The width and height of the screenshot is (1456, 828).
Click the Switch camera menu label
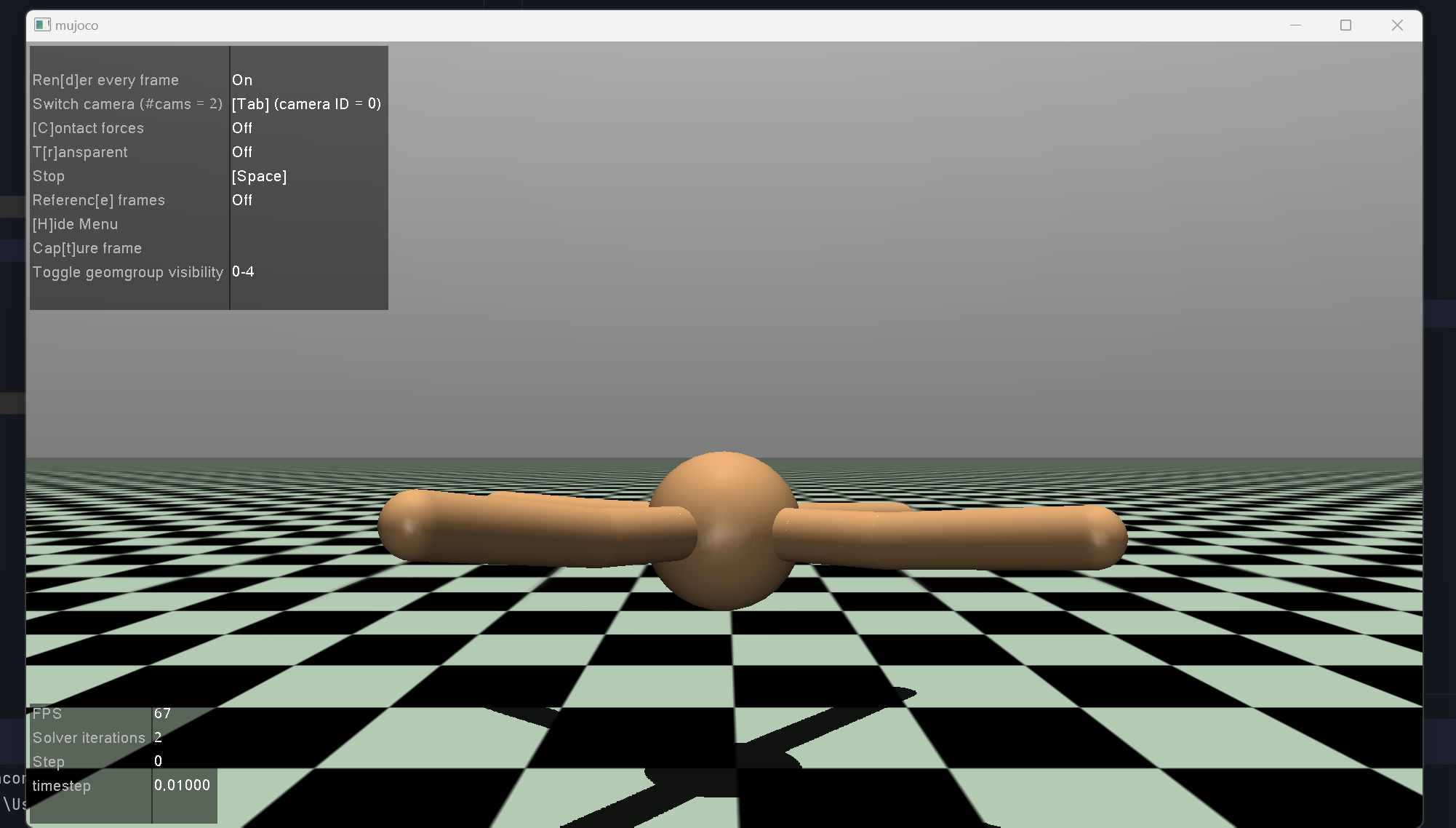coord(127,104)
